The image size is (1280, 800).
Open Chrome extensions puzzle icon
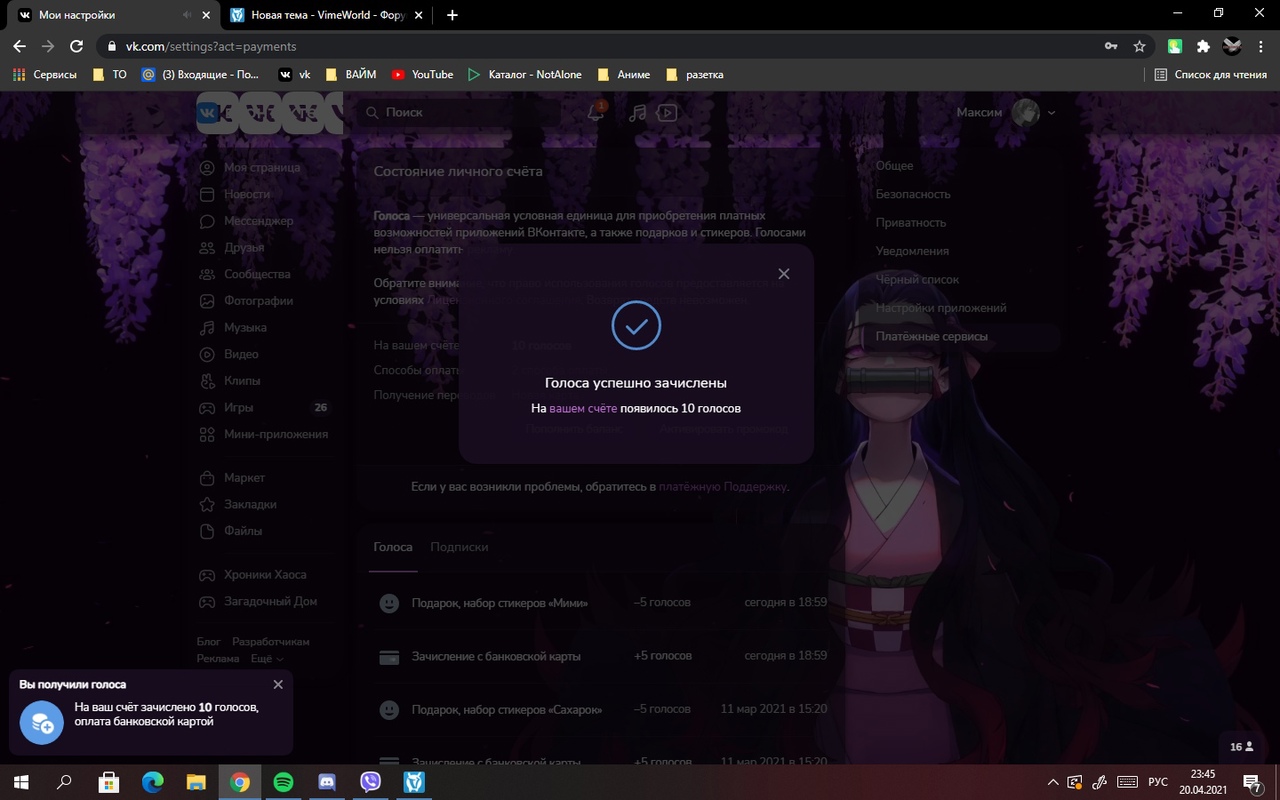pyautogui.click(x=1203, y=46)
